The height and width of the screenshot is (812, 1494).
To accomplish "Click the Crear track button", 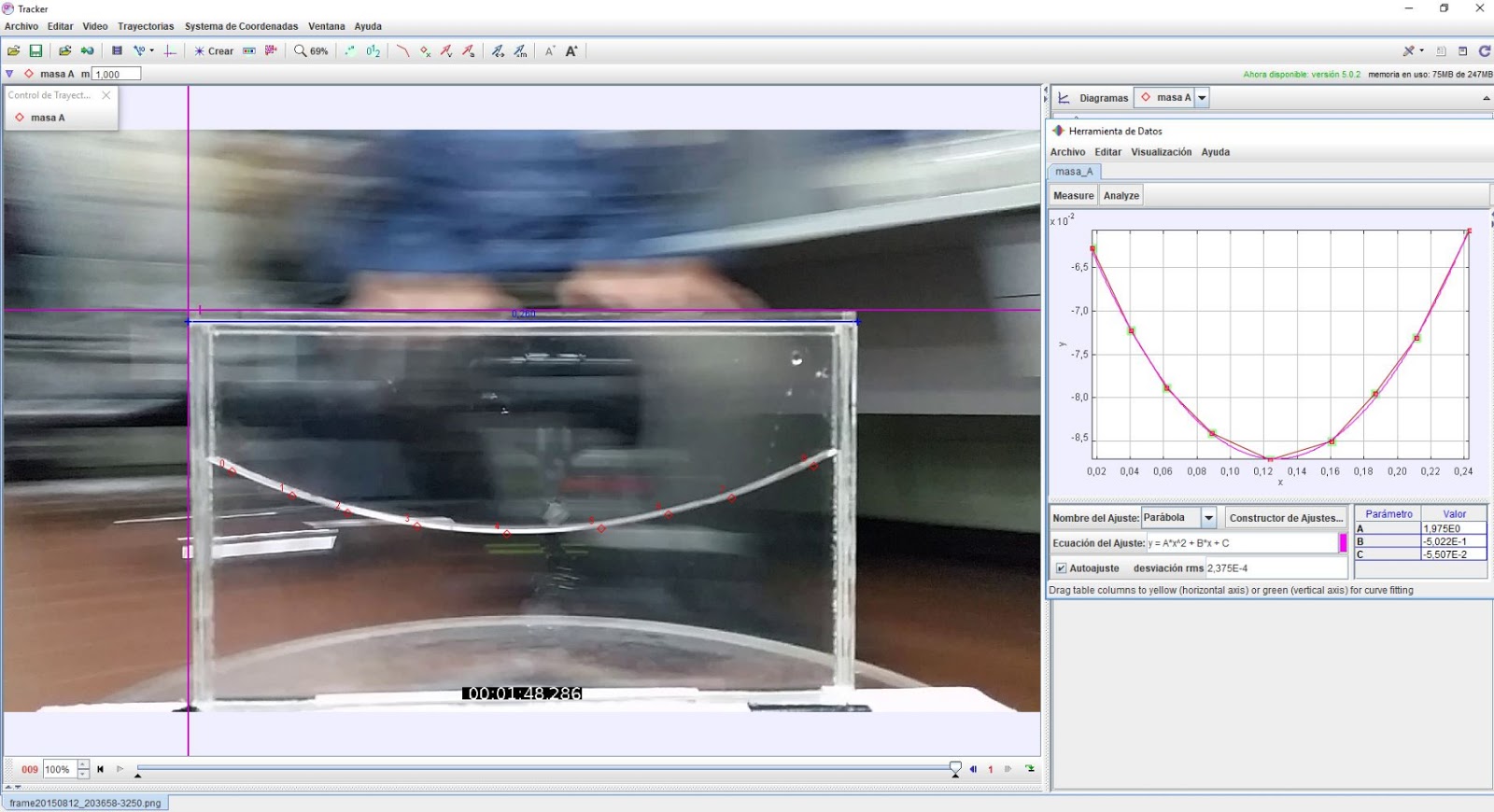I will click(x=214, y=51).
